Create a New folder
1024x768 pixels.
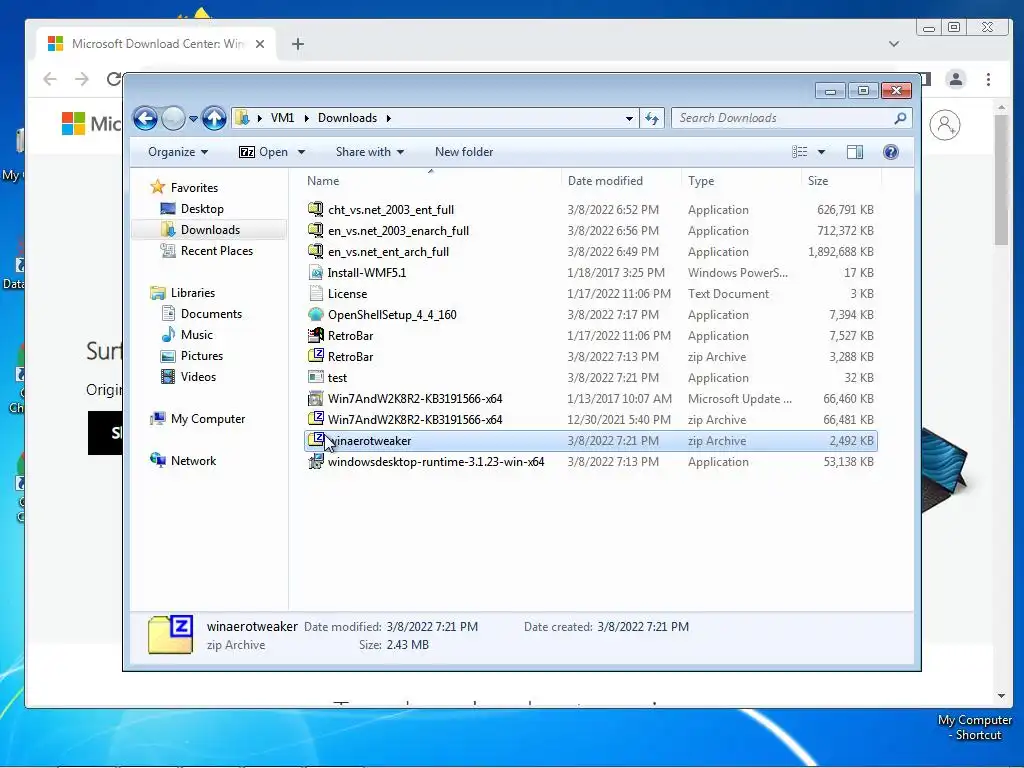pyautogui.click(x=464, y=152)
